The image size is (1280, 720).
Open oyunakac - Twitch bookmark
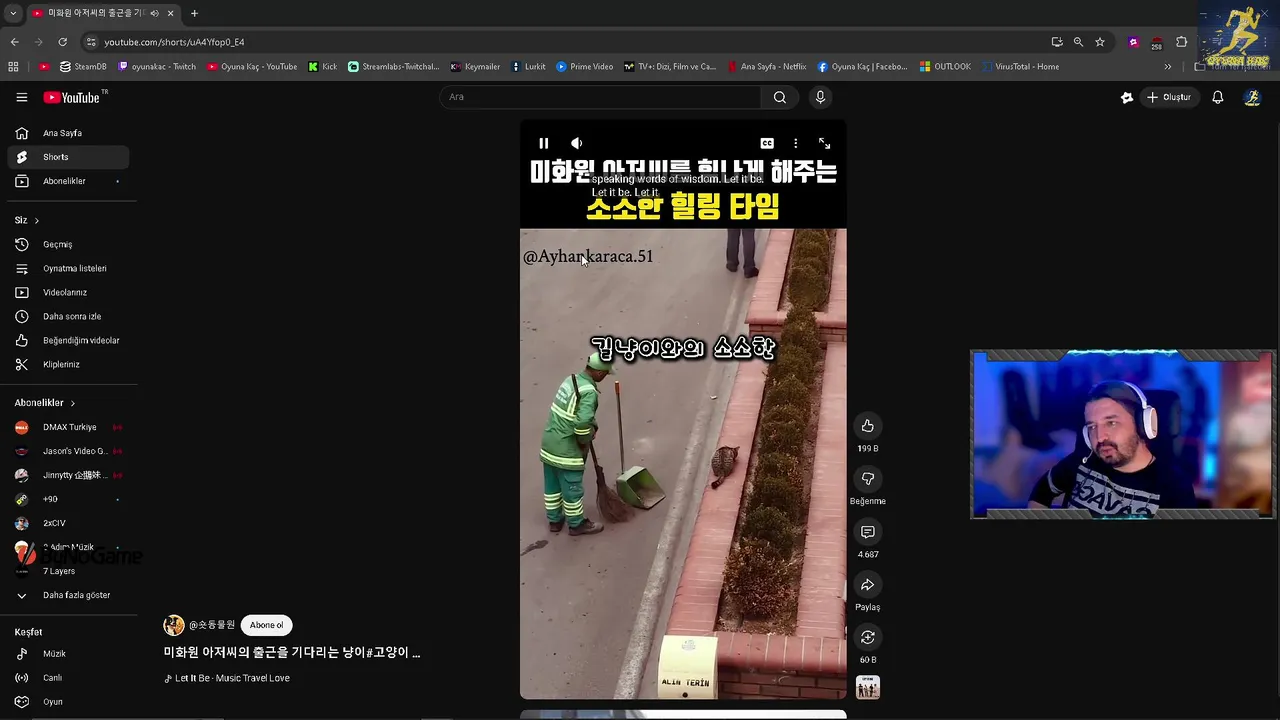tap(157, 67)
